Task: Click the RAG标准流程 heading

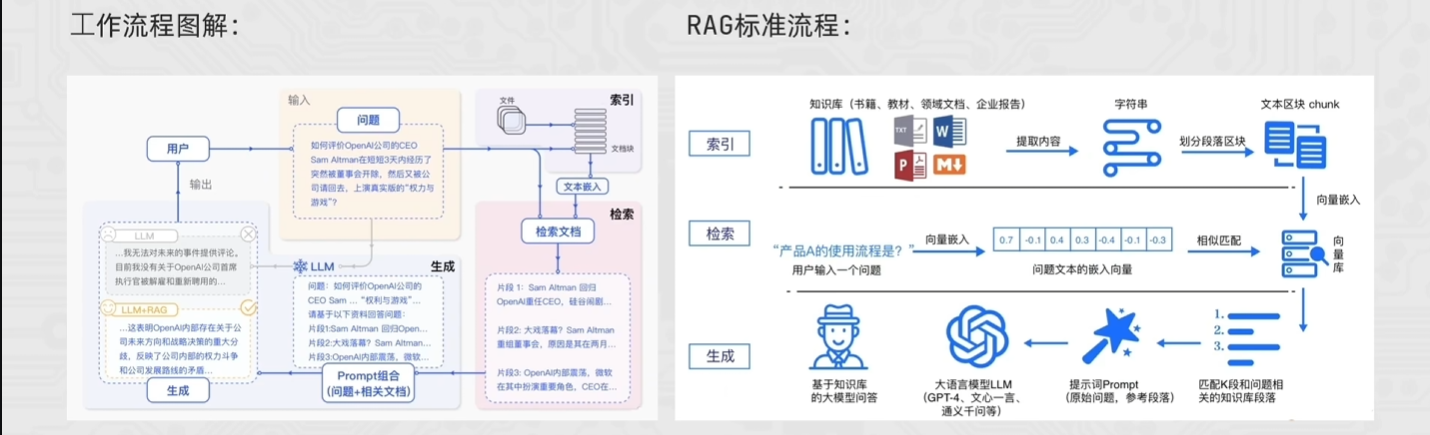Action: click(x=769, y=27)
